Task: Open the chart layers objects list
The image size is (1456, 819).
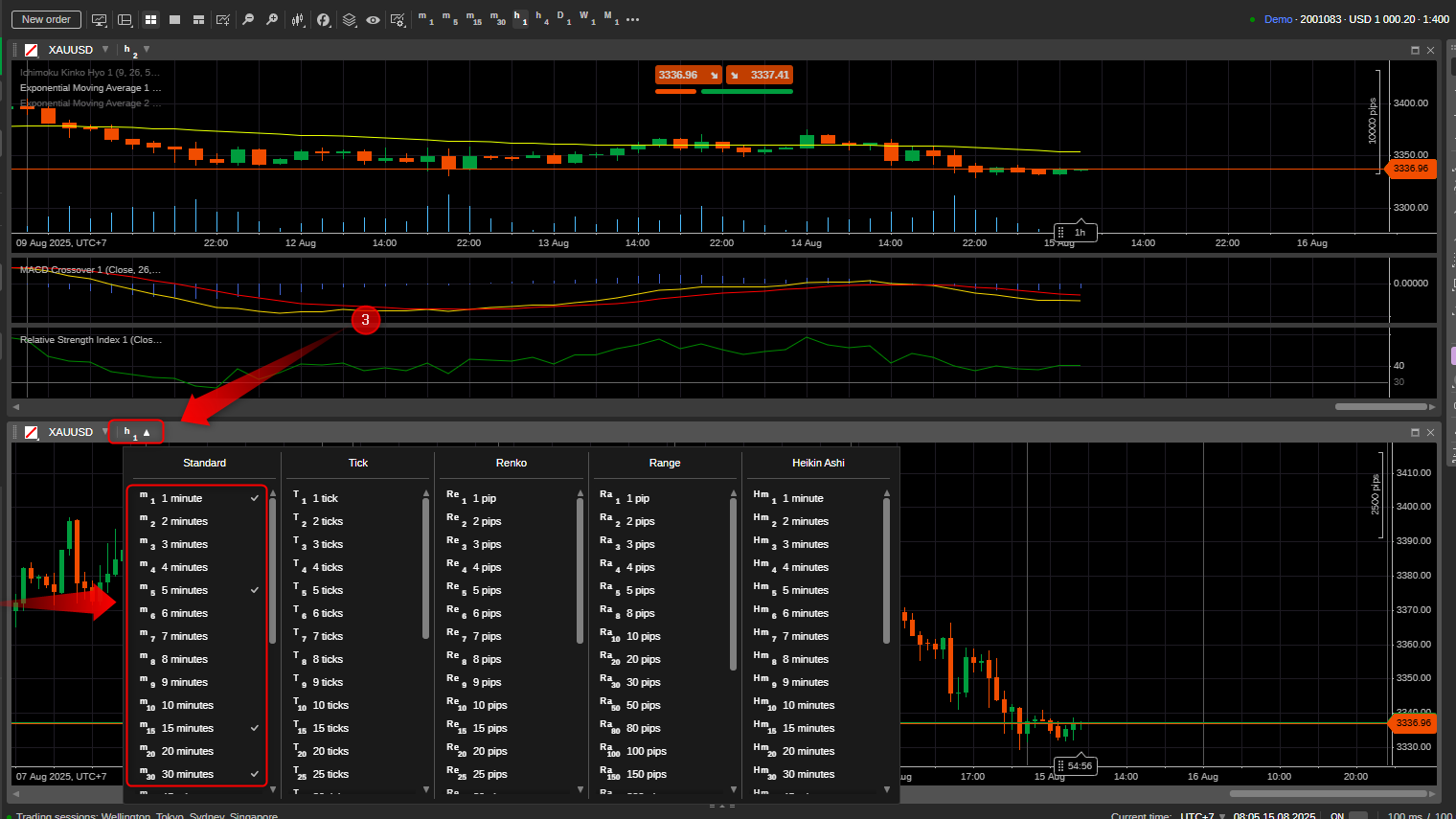Action: coord(349,19)
